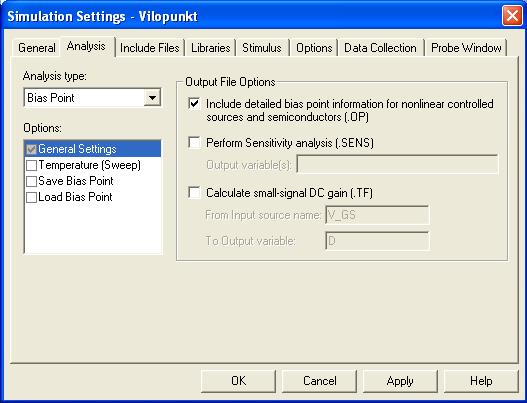Uncheck detailed bias point information (.OP)

pos(194,104)
